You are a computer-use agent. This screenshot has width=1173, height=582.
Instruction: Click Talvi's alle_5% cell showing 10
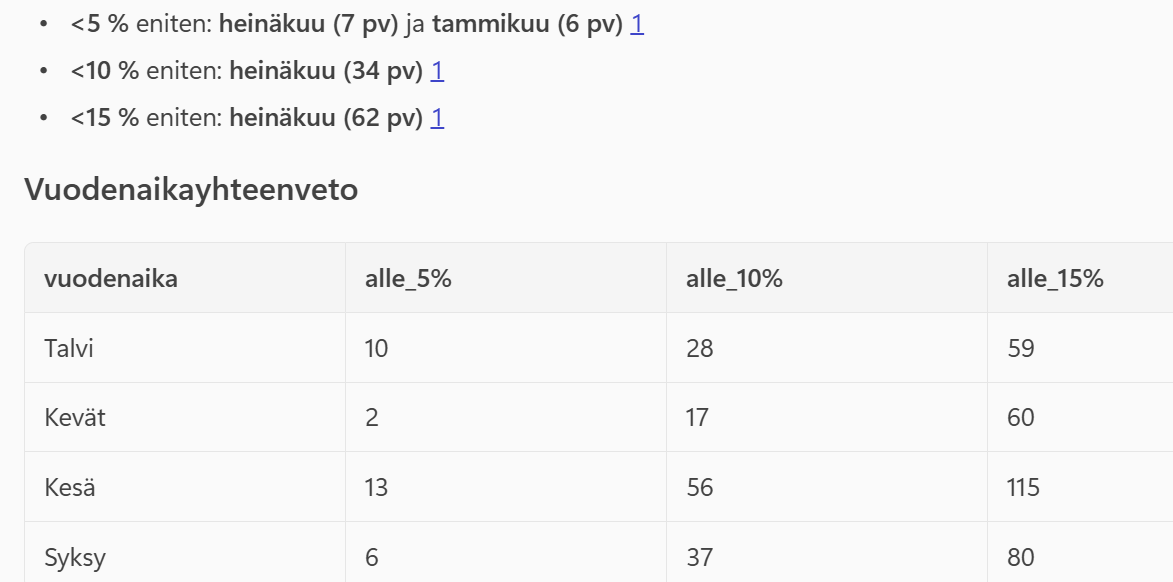point(377,348)
